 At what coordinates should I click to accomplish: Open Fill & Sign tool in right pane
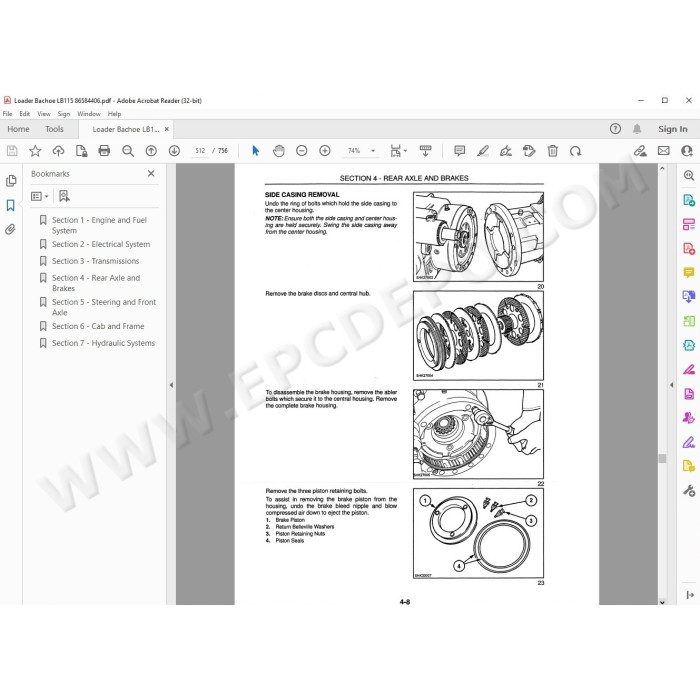tap(689, 442)
